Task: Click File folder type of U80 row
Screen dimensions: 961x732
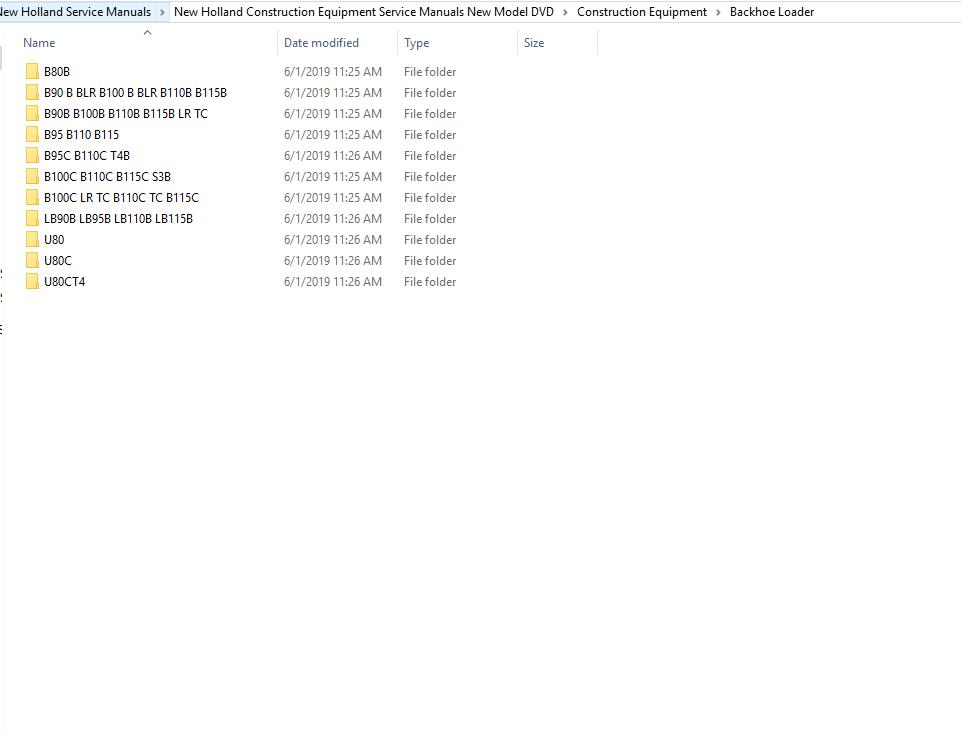Action: (x=430, y=240)
